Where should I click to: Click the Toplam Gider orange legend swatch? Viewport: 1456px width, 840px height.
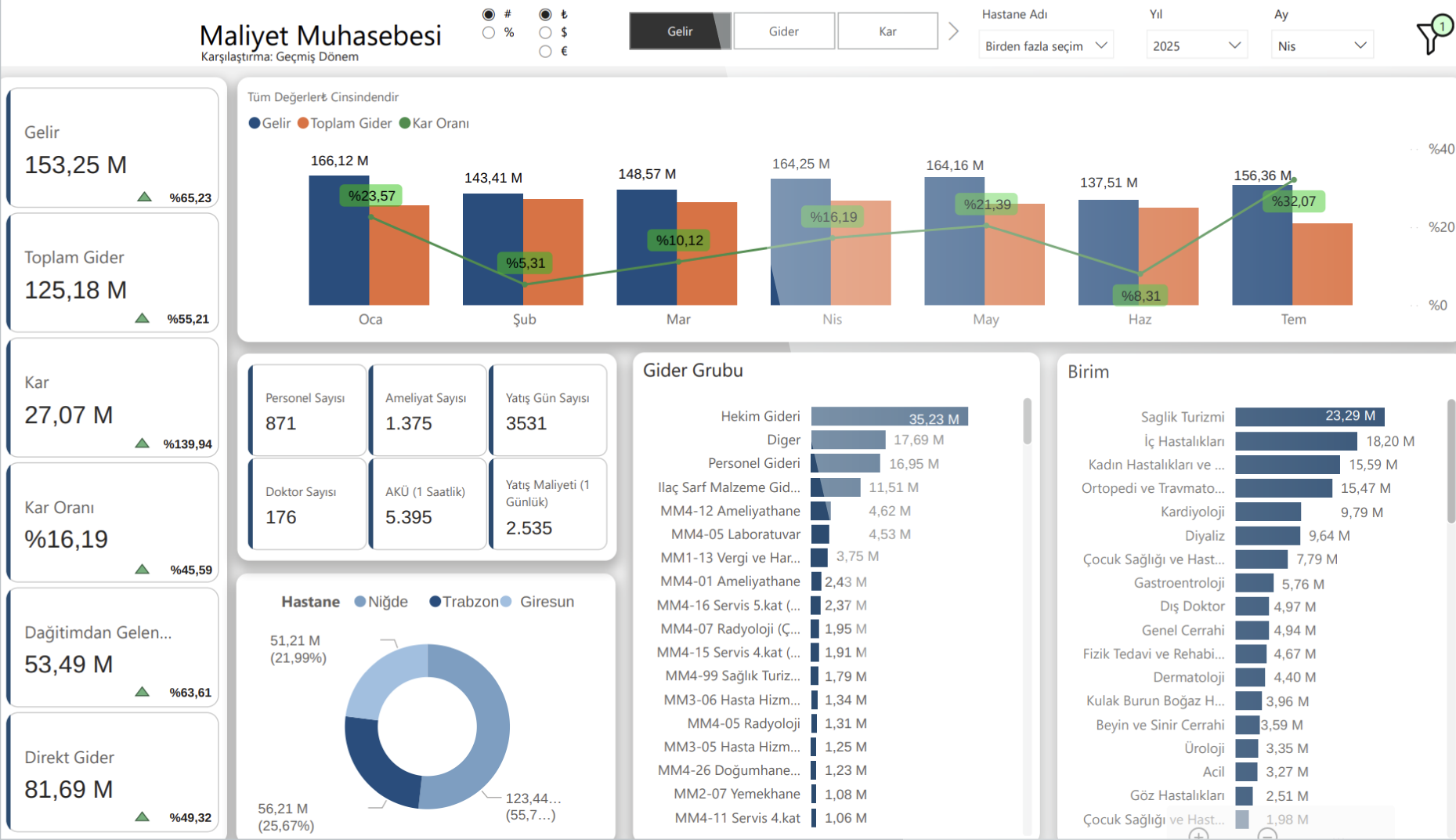[303, 123]
